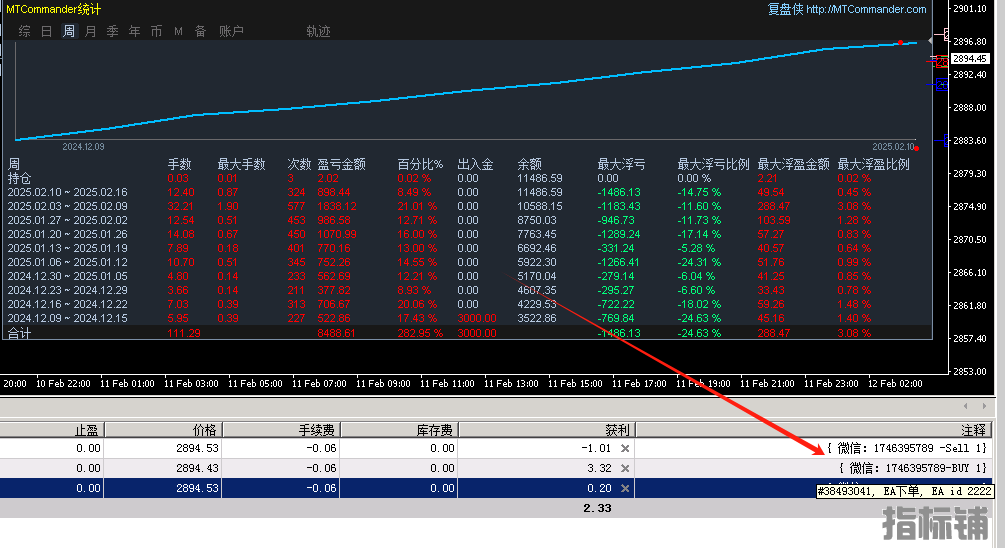Click the 最大手数 column heading

coord(242,164)
